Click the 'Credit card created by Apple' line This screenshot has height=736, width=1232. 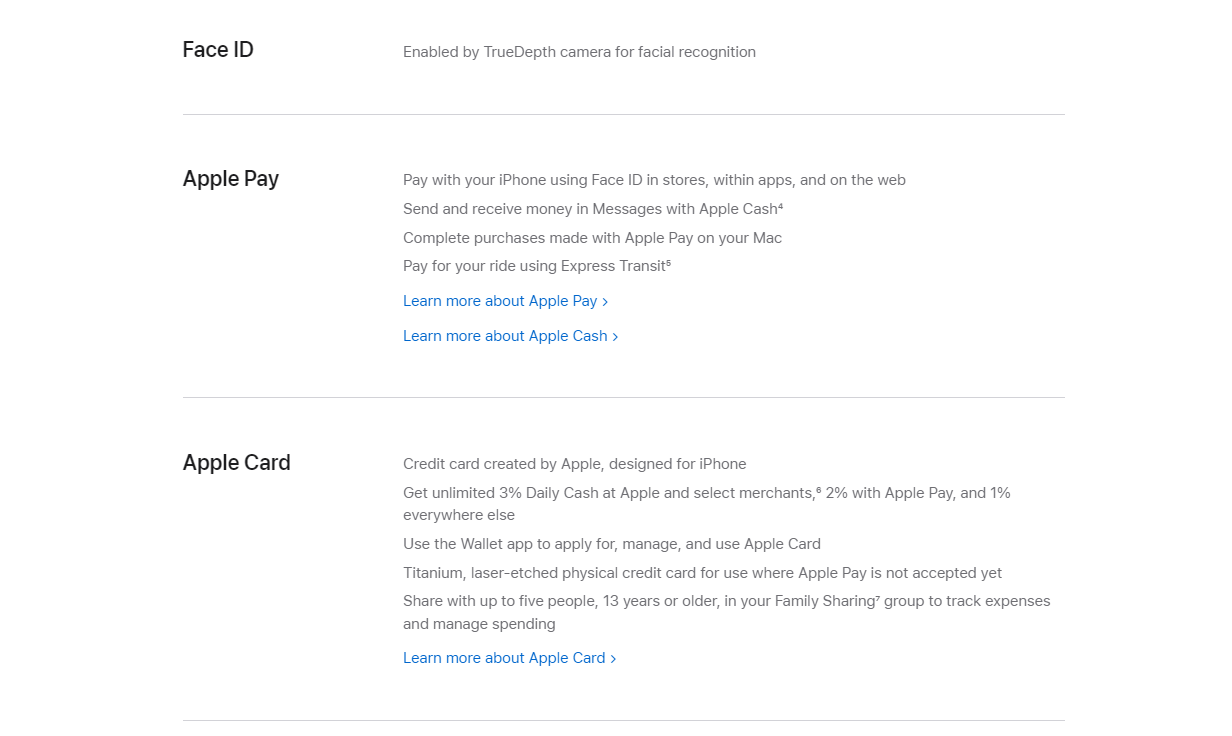575,464
